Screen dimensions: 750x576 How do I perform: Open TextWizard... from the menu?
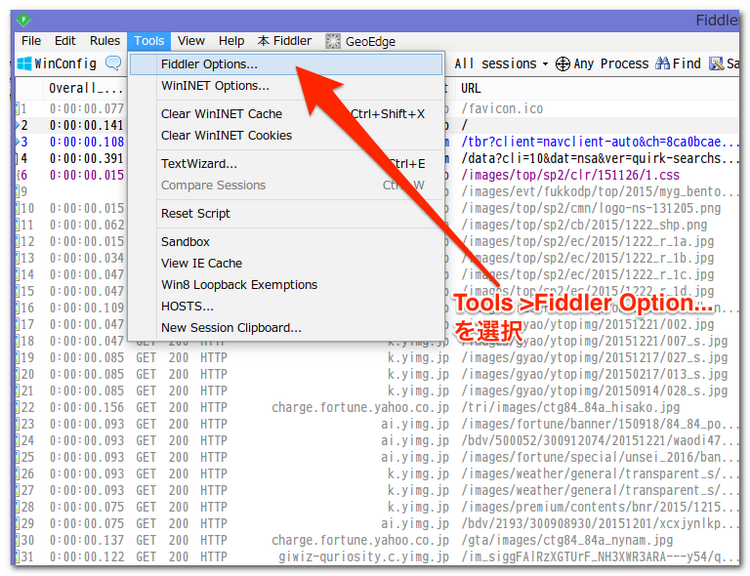click(x=286, y=164)
